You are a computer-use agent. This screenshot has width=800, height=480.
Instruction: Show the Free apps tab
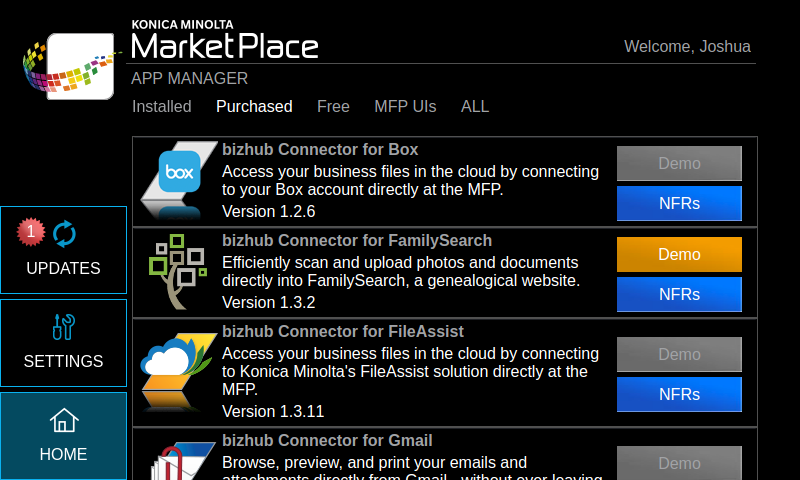pyautogui.click(x=333, y=106)
